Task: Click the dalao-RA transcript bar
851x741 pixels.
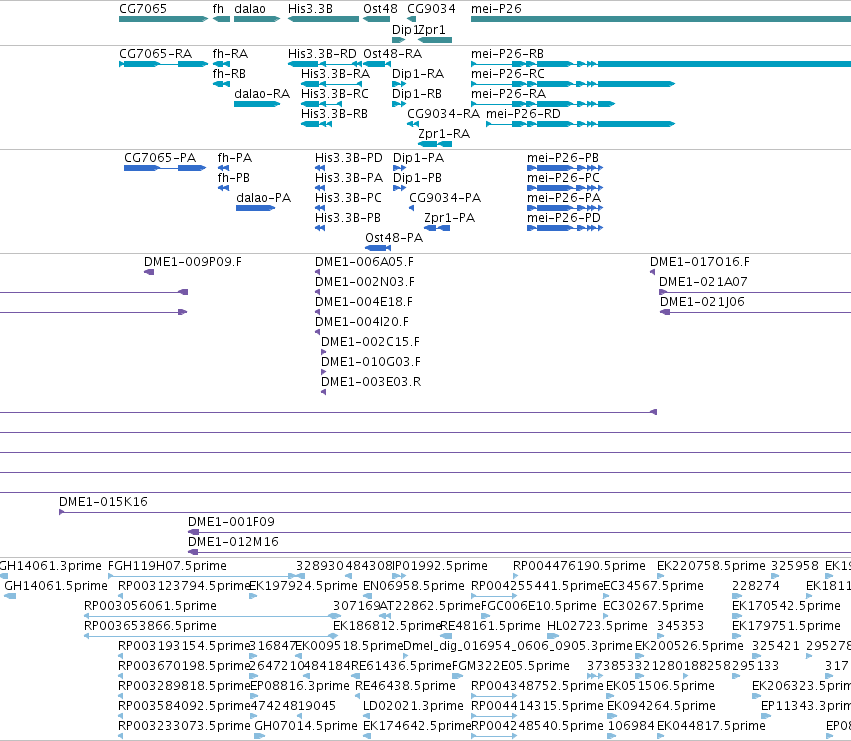Action: tap(257, 104)
